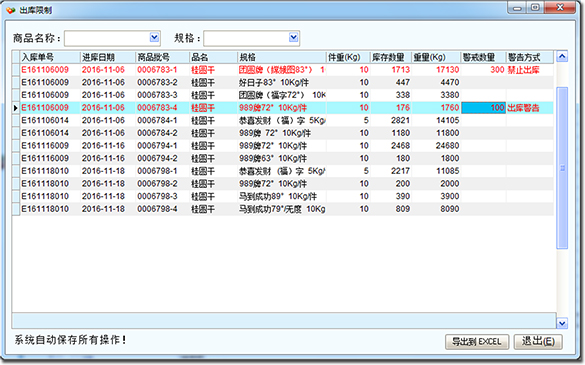This screenshot has height=365, width=585.
Task: Click the scrollbar down arrow
Action: [x=562, y=323]
